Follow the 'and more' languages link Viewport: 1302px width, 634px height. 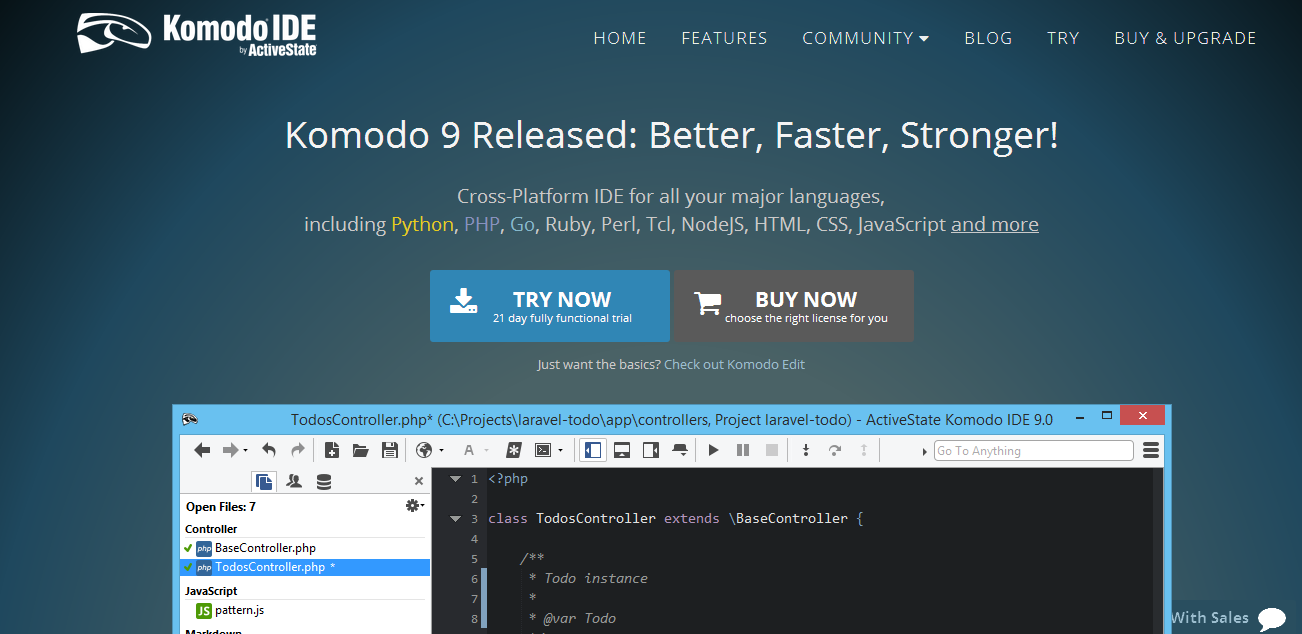pyautogui.click(x=995, y=224)
